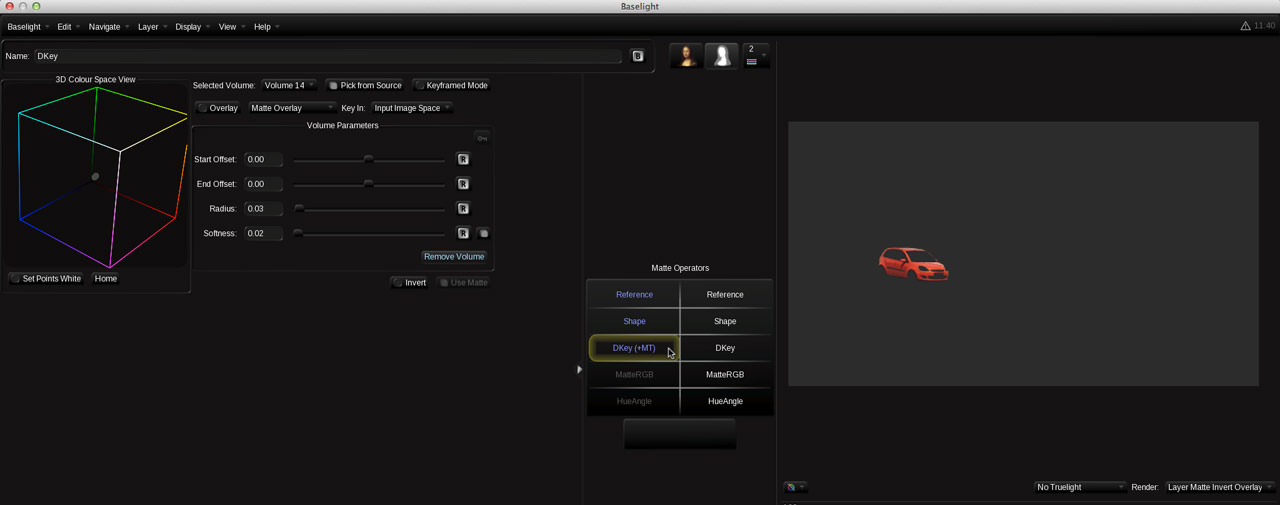
Task: Click the keyframe key icon in Volume Parameters
Action: 482,138
